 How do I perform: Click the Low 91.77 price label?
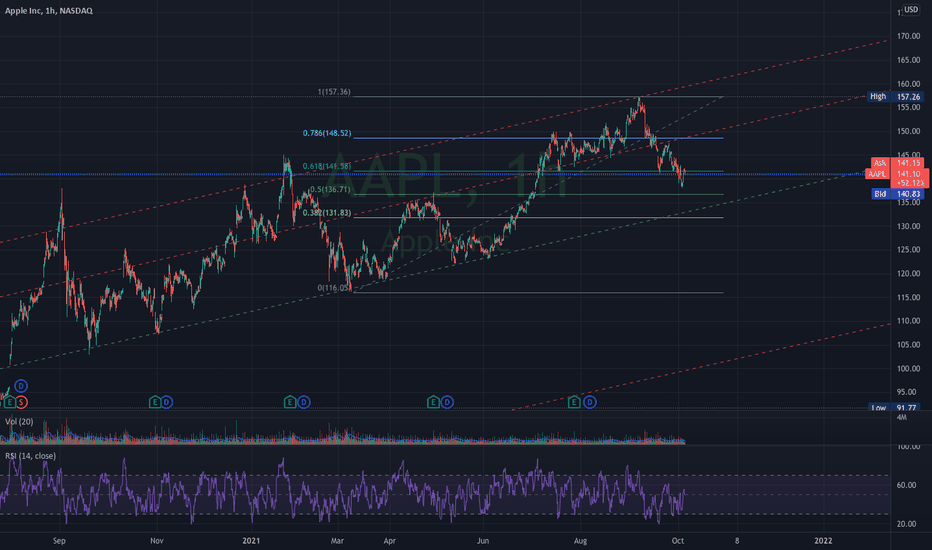(895, 408)
